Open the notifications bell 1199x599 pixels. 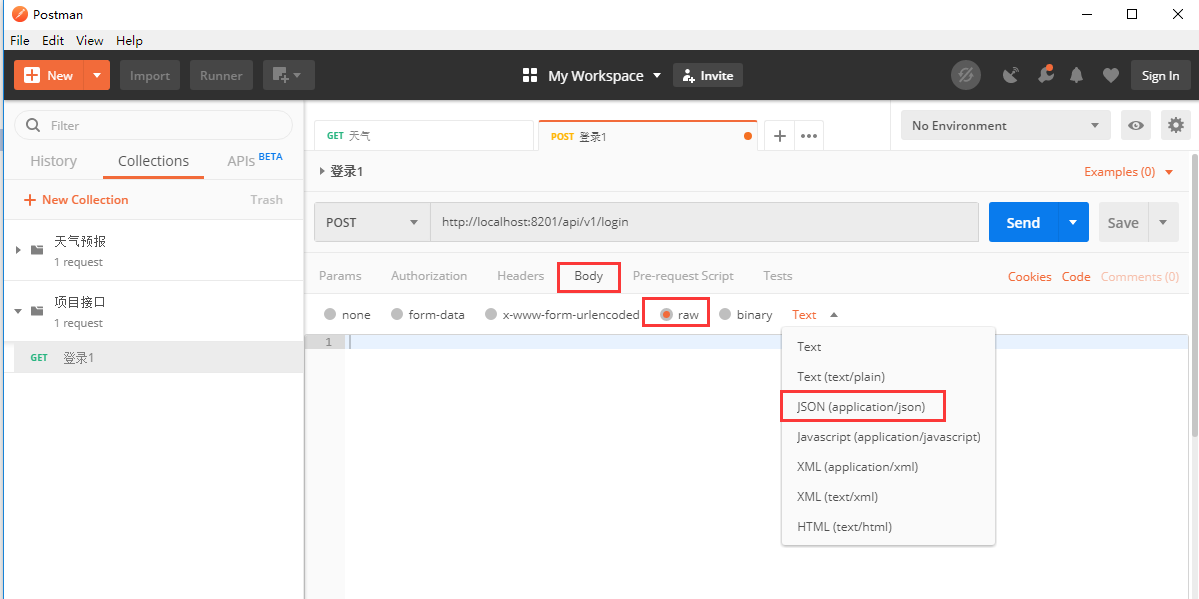click(1077, 75)
